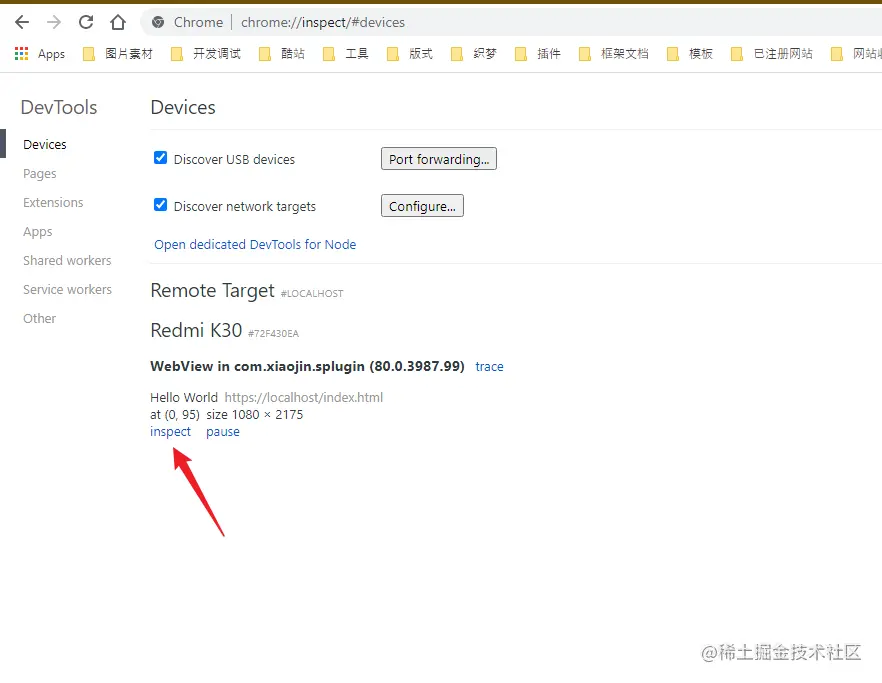This screenshot has width=882, height=683.
Task: Open the 图片素材 bookmark folder
Action: click(x=118, y=53)
